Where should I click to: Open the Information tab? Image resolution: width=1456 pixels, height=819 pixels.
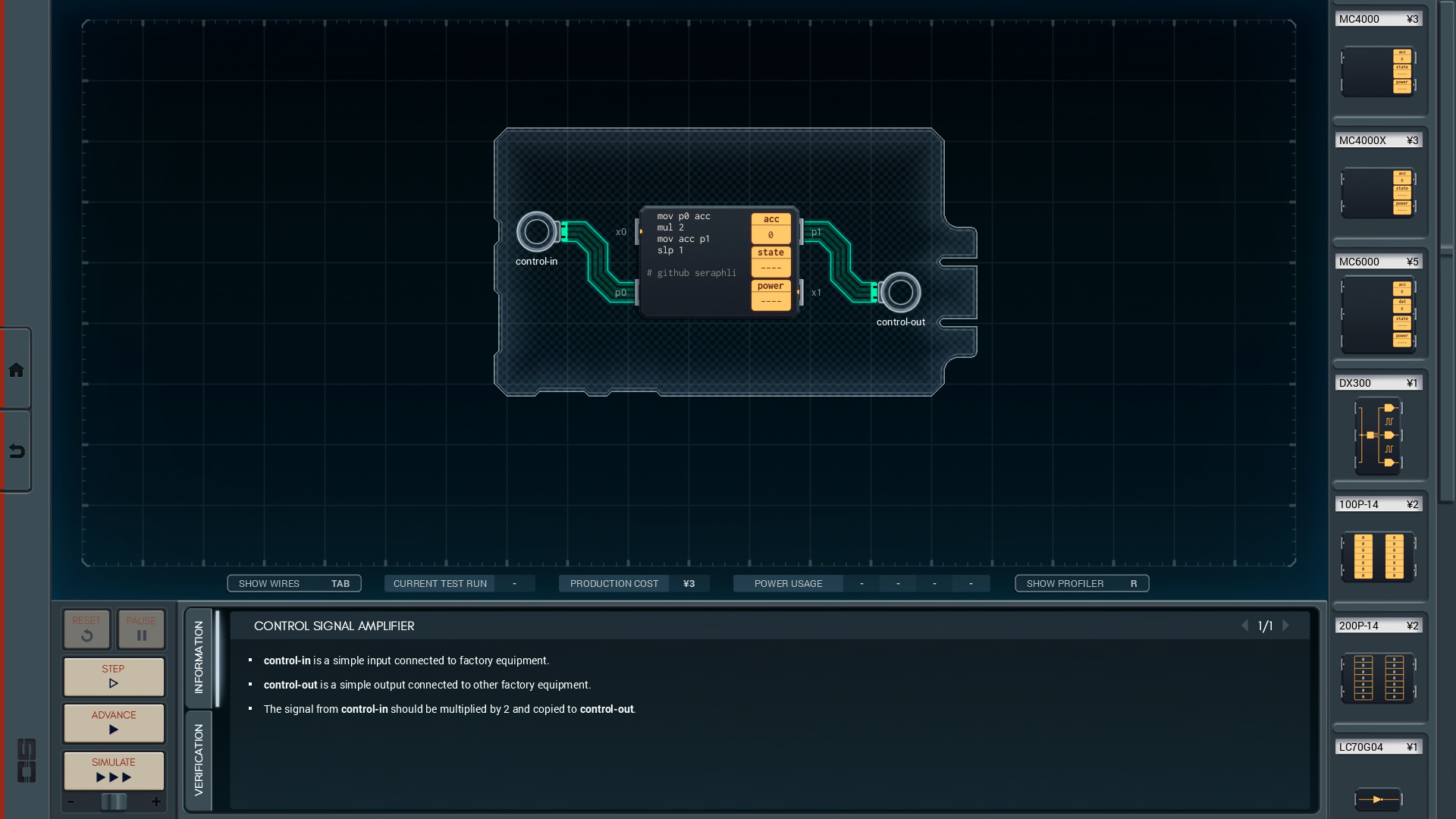[x=199, y=657]
